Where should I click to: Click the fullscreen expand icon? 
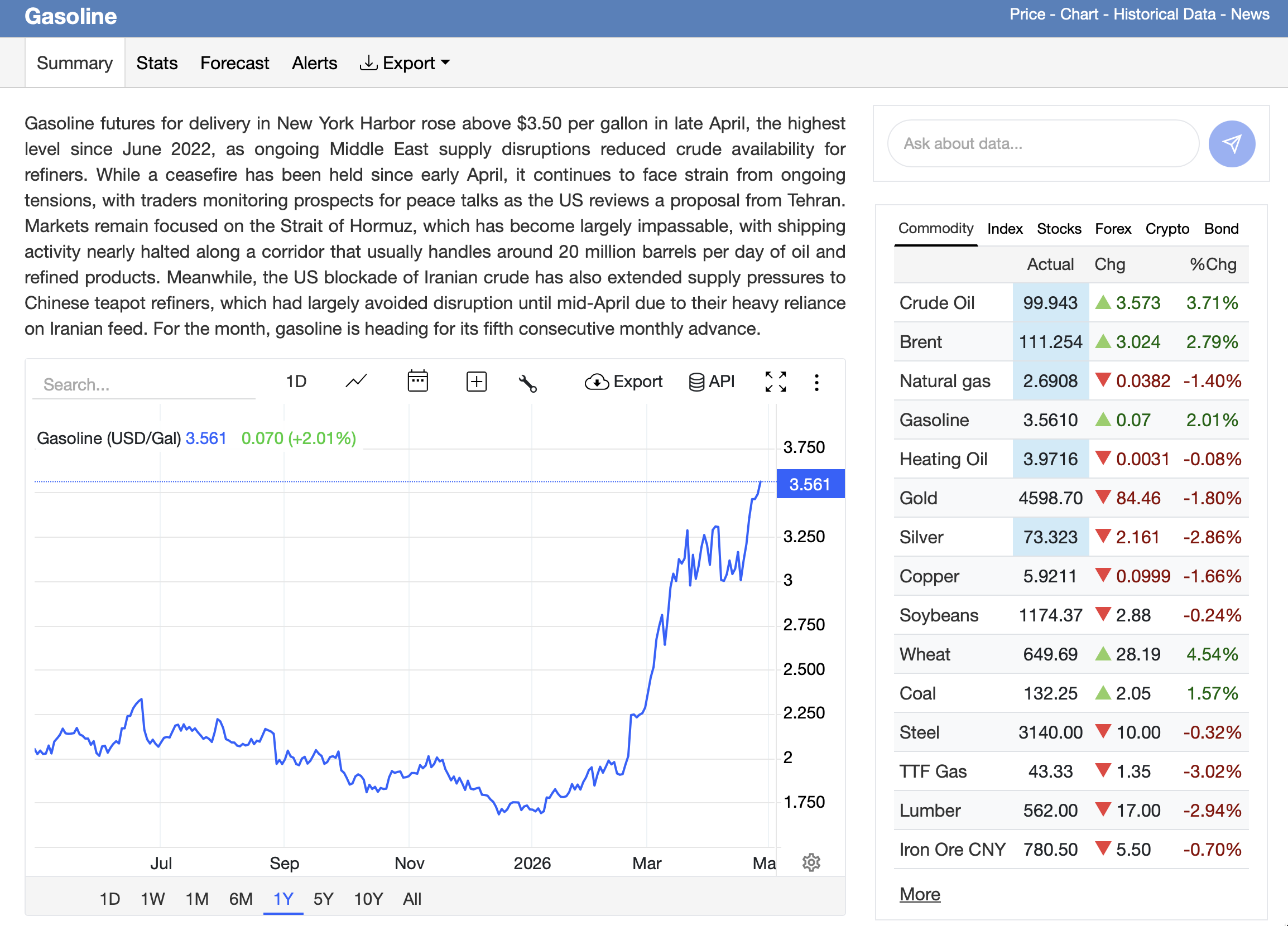(775, 382)
